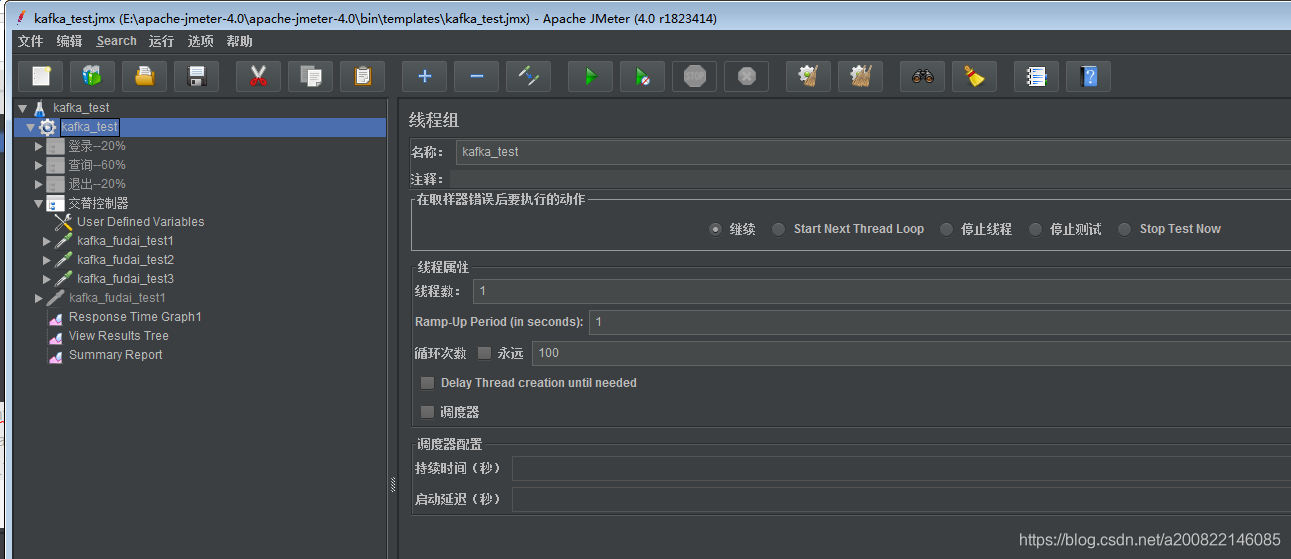Select the disabled kafka_fudai_test1 sampler at thread group level
Image resolution: width=1291 pixels, height=559 pixels.
[117, 298]
